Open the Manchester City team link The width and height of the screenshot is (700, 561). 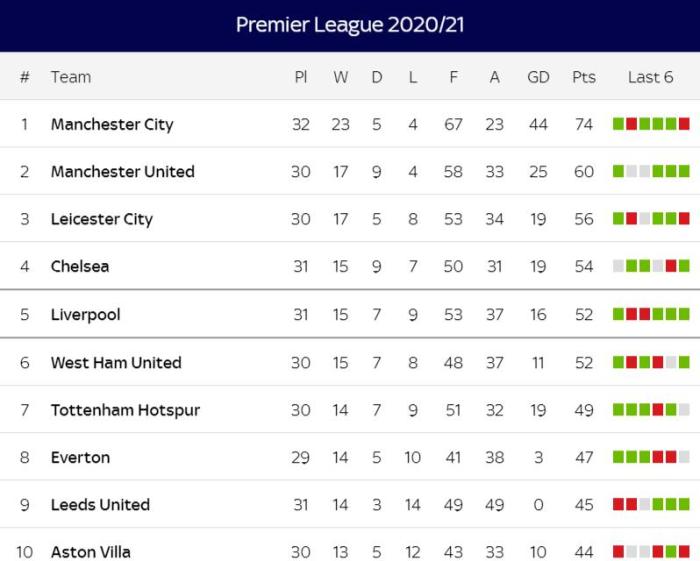112,125
